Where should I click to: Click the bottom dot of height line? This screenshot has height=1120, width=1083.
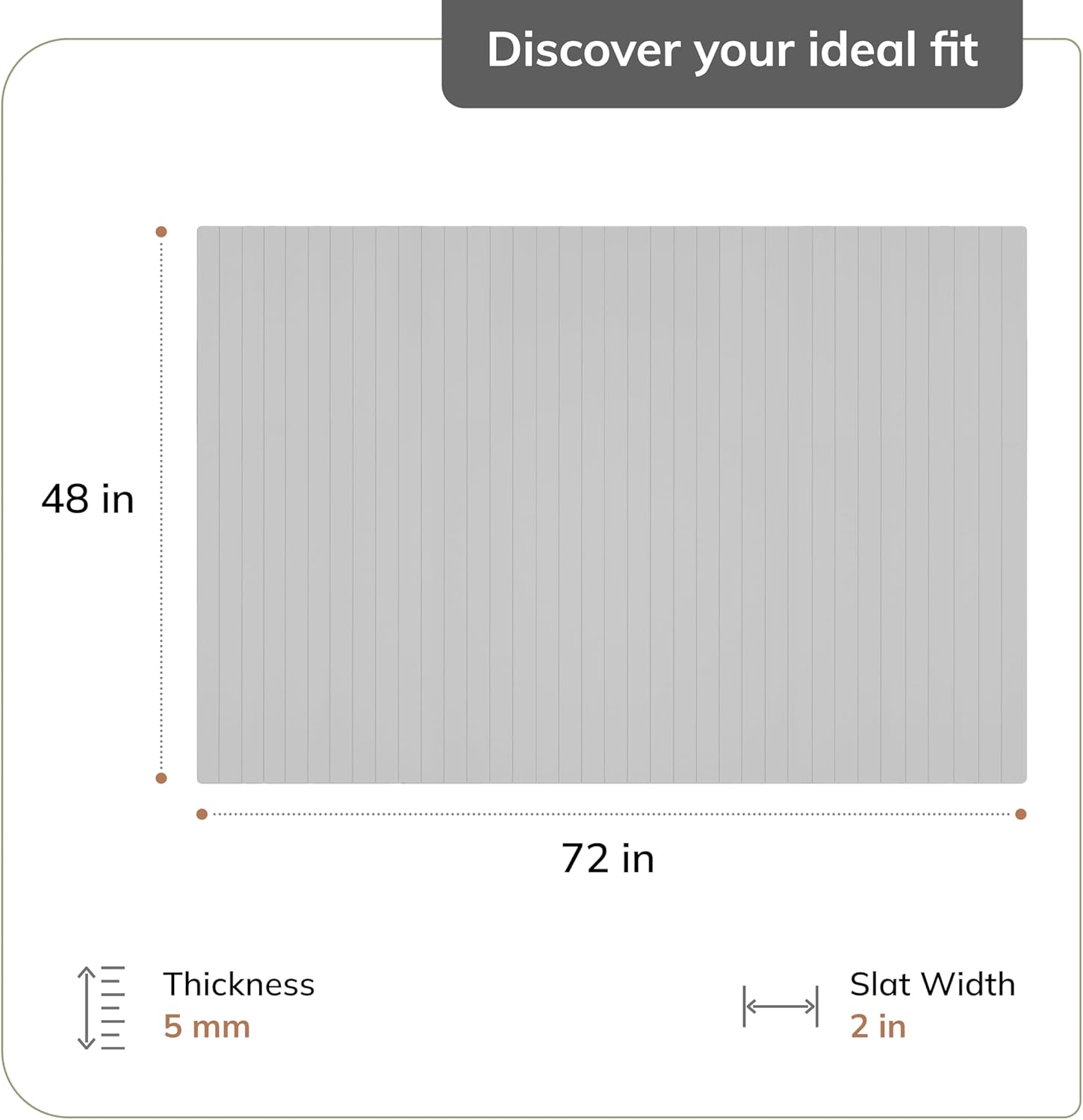[161, 778]
